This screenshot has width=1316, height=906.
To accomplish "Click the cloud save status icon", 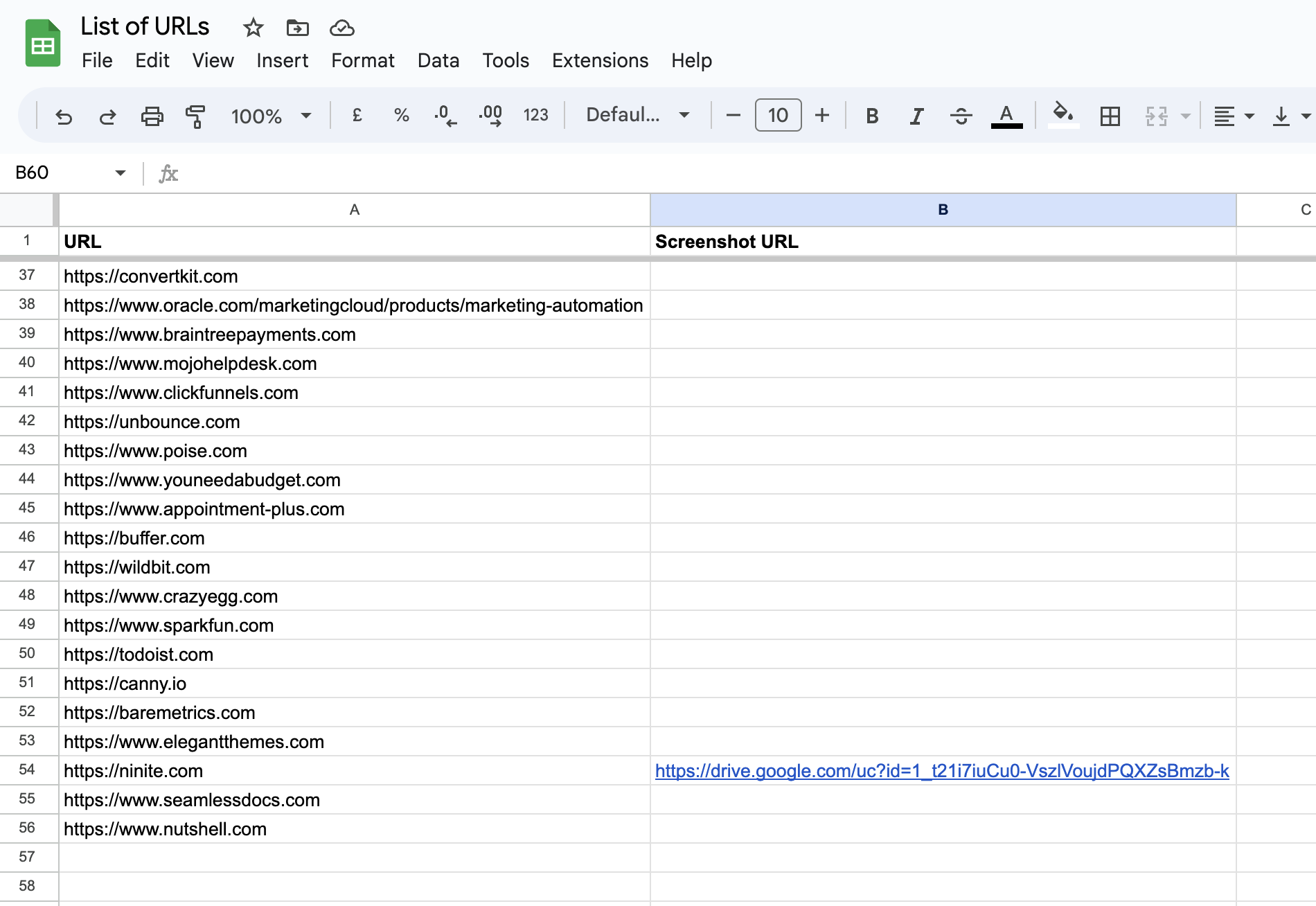I will pos(341,28).
